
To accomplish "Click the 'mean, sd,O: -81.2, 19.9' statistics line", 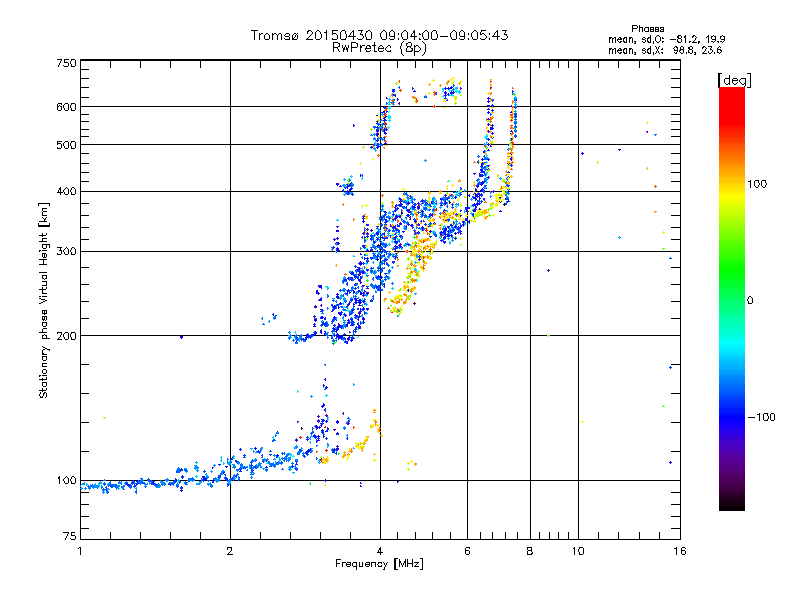I will coord(667,39).
